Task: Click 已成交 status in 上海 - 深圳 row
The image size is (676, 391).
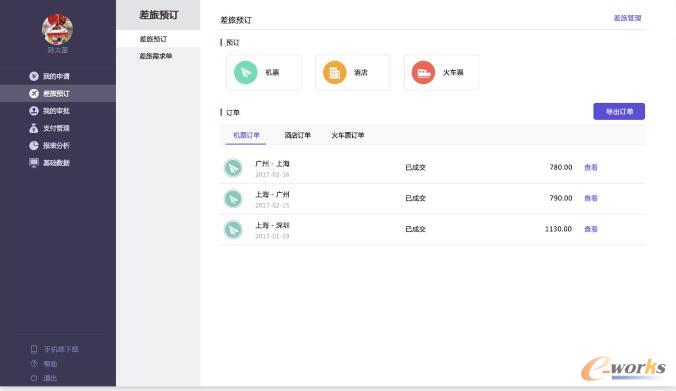Action: point(415,229)
